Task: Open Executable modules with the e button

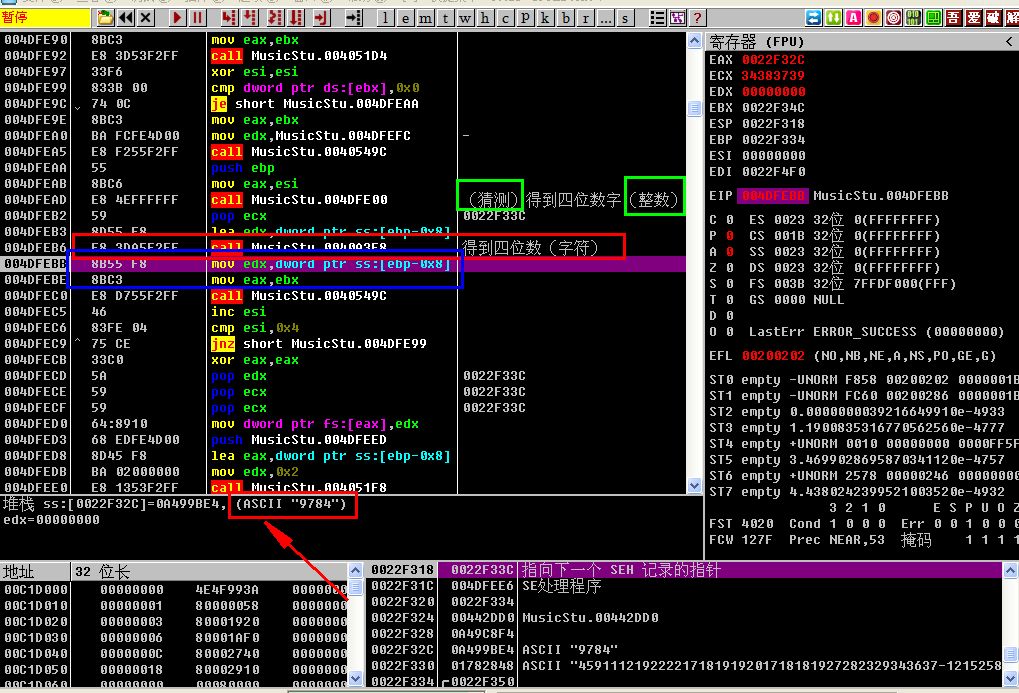Action: click(406, 18)
